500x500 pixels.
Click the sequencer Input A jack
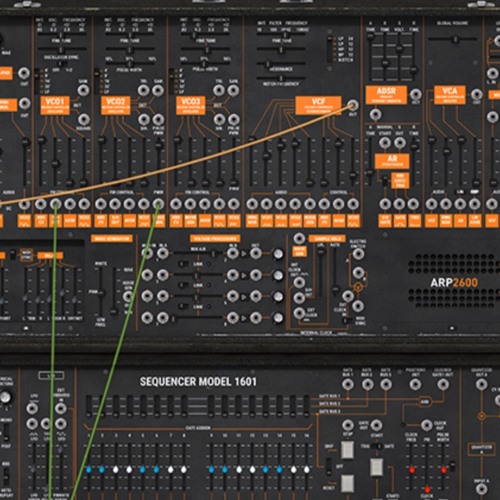(482, 489)
